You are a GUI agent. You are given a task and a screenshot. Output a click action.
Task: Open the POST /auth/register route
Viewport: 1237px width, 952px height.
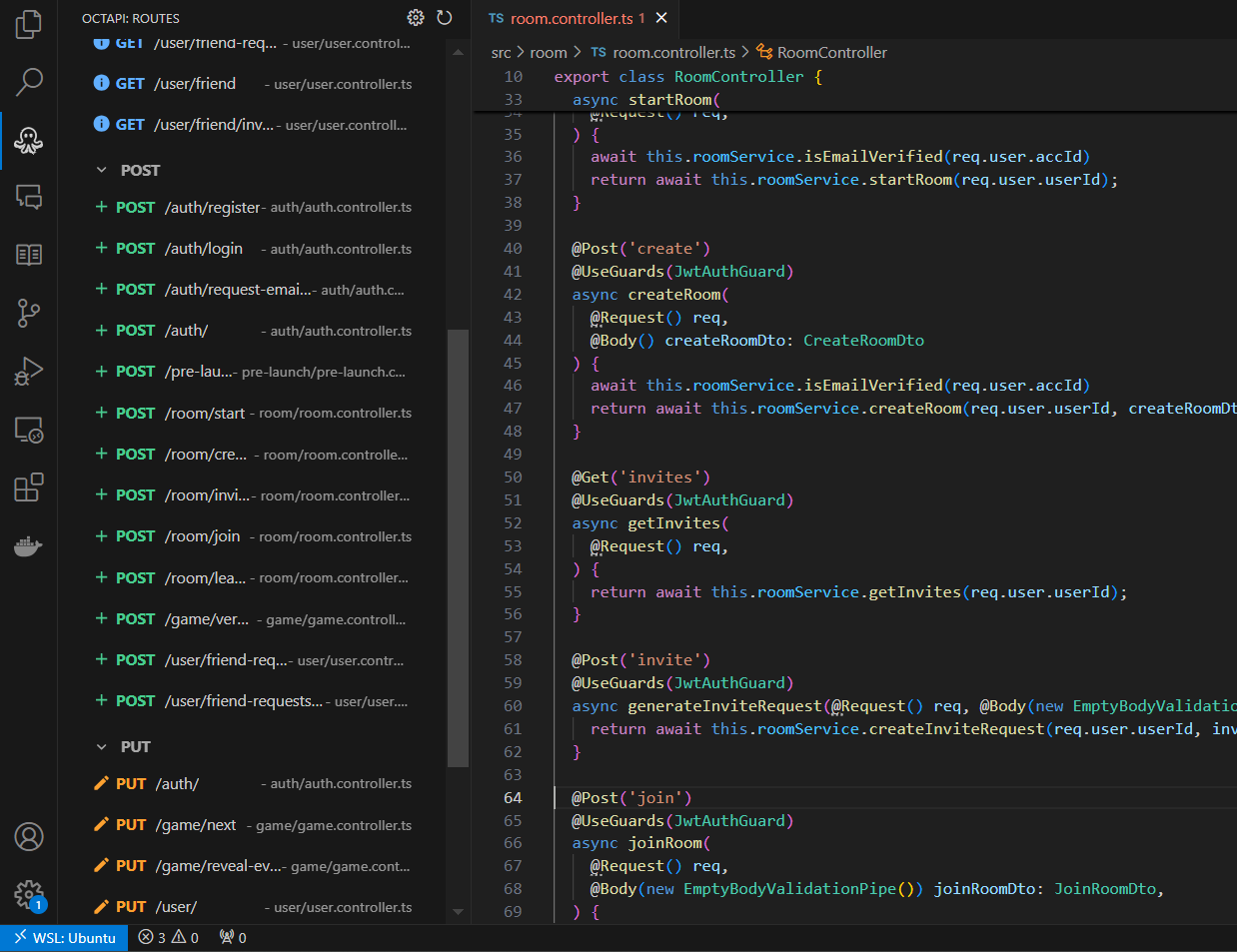pyautogui.click(x=252, y=207)
